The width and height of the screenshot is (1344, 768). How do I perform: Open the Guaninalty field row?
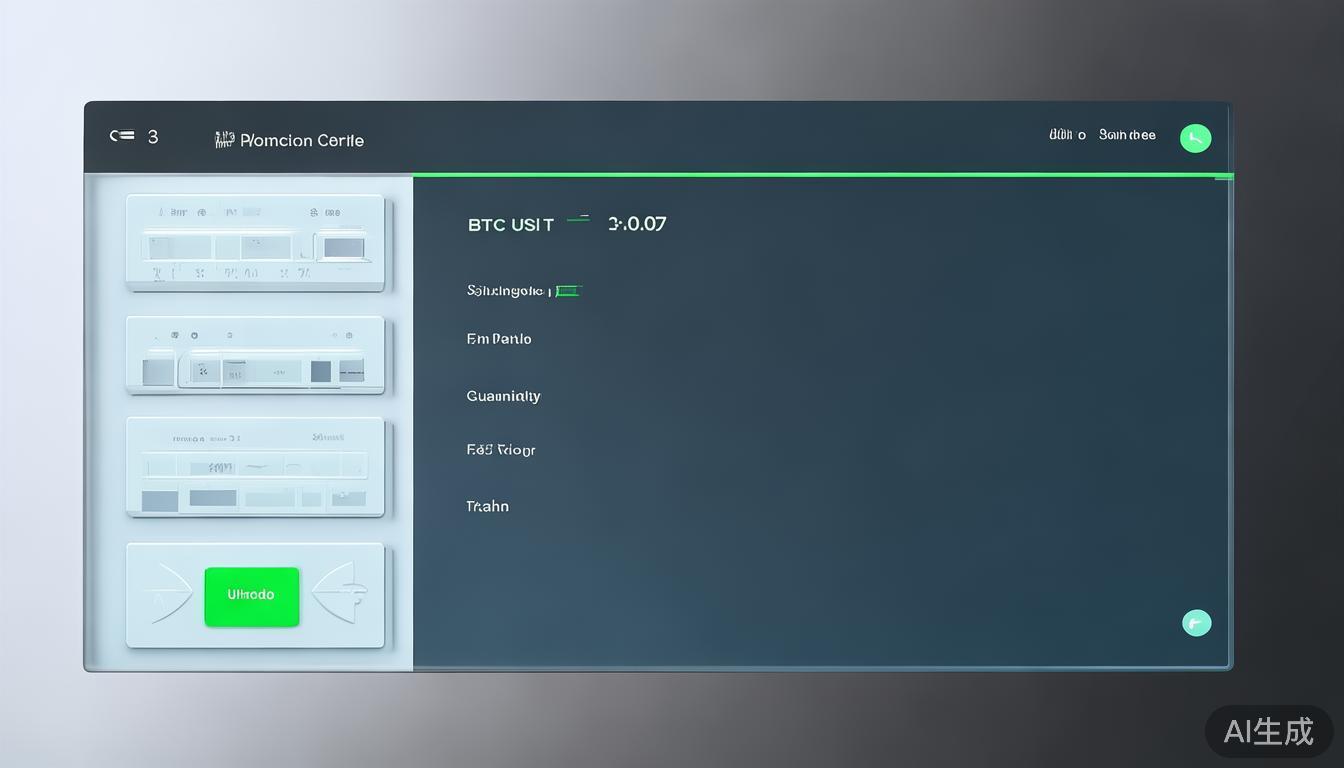tap(503, 396)
